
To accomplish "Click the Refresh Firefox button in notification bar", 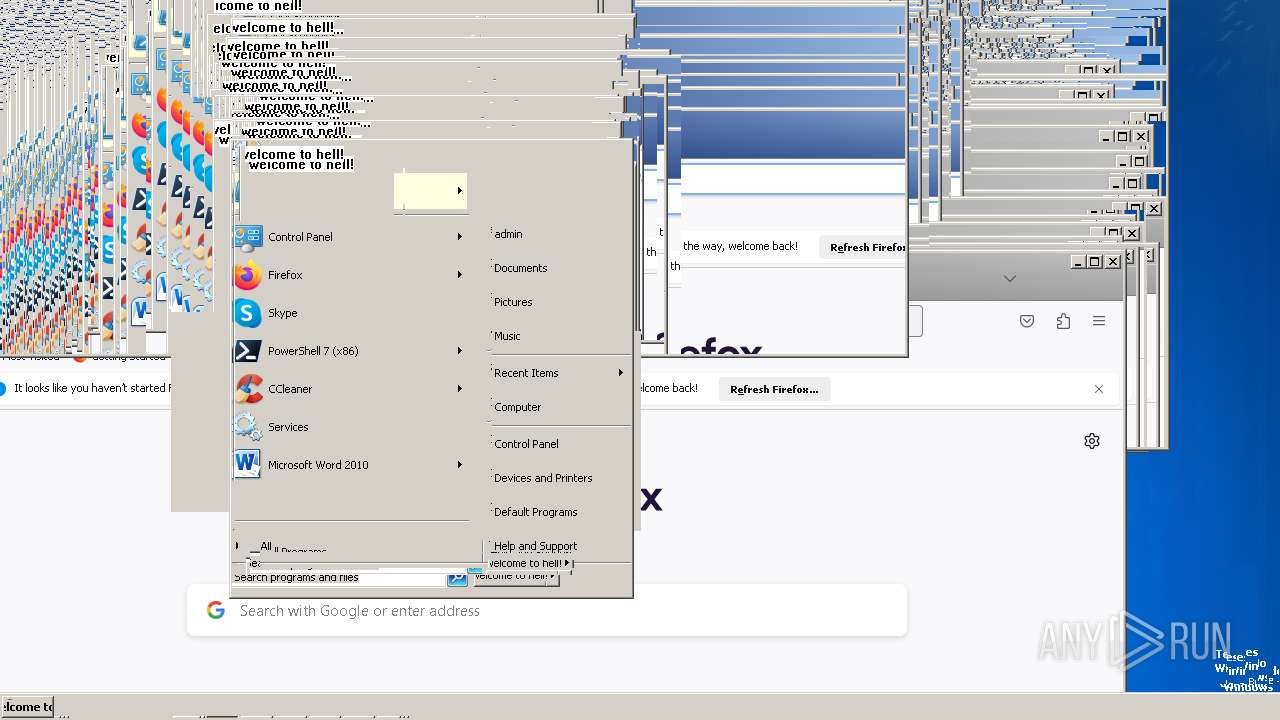I will coord(774,389).
